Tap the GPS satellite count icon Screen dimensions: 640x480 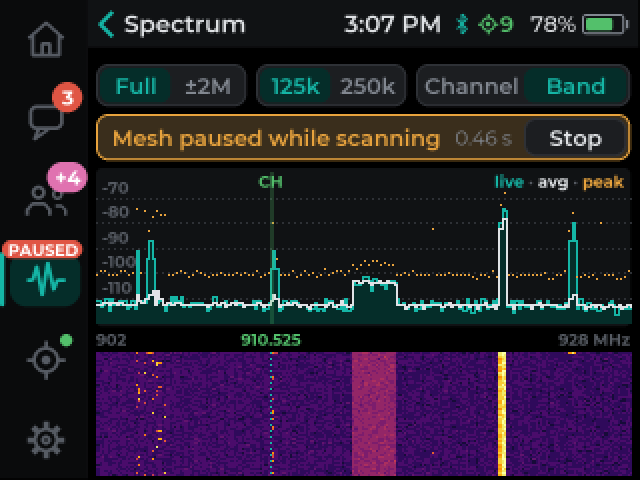click(x=496, y=24)
